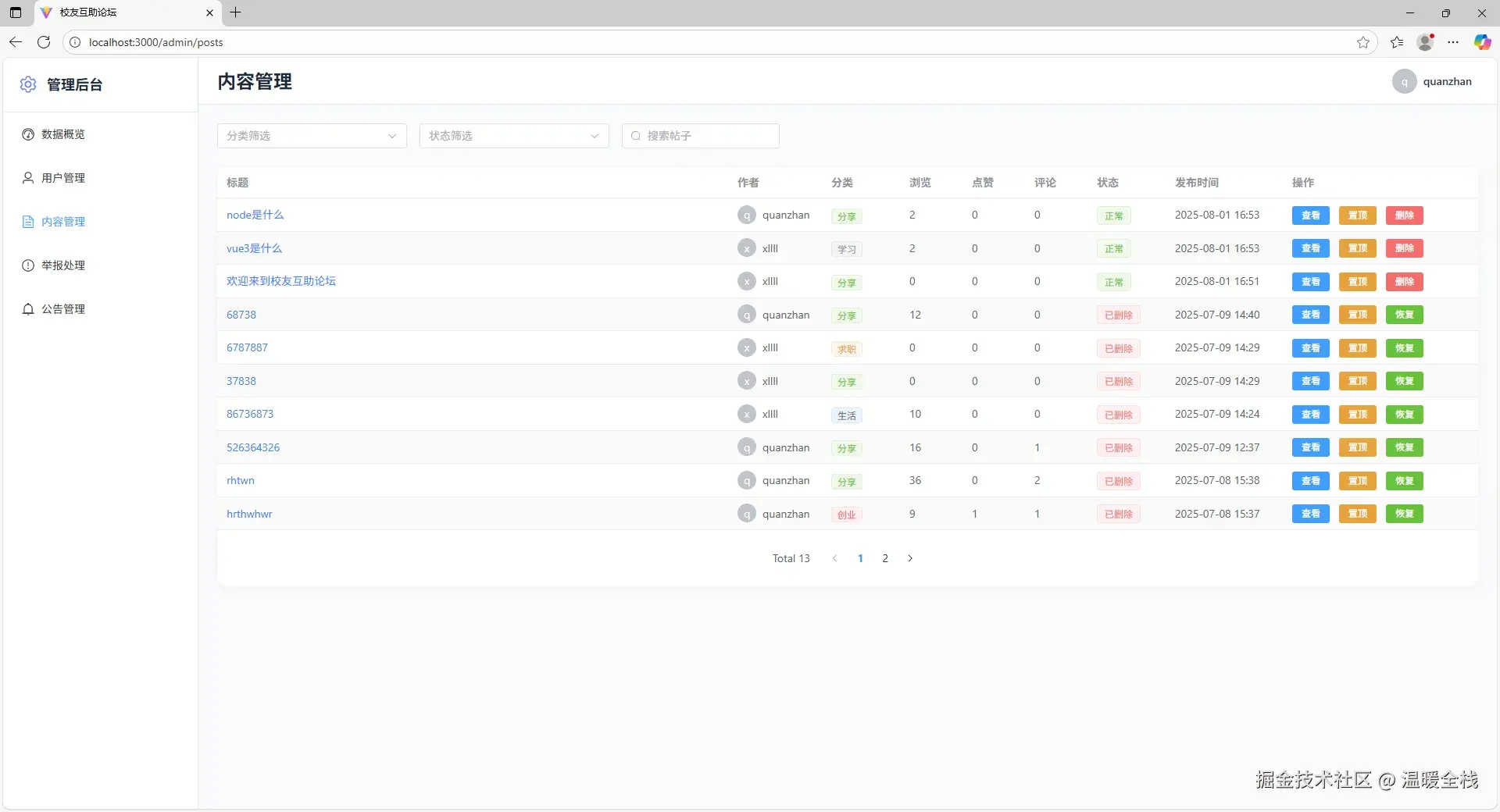Open the post titled node是什么
Screen dimensions: 1500x812
tap(255, 215)
